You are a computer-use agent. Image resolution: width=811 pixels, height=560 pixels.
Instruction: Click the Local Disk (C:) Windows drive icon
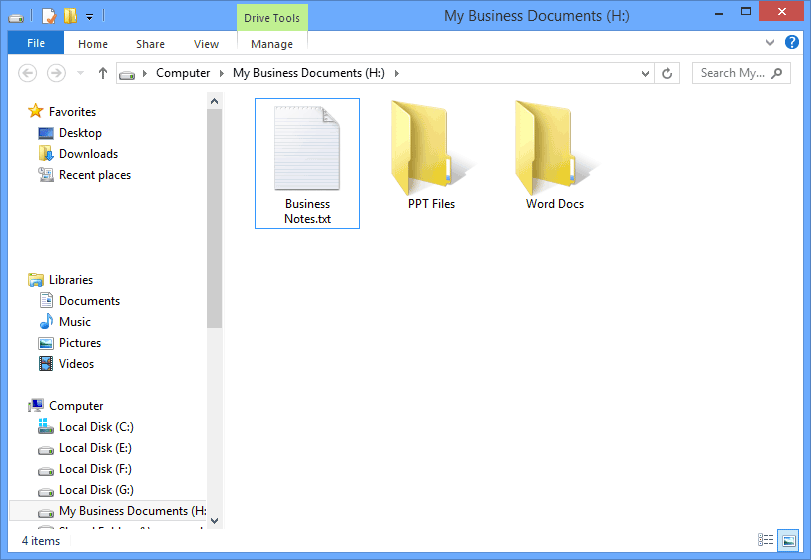pos(46,426)
